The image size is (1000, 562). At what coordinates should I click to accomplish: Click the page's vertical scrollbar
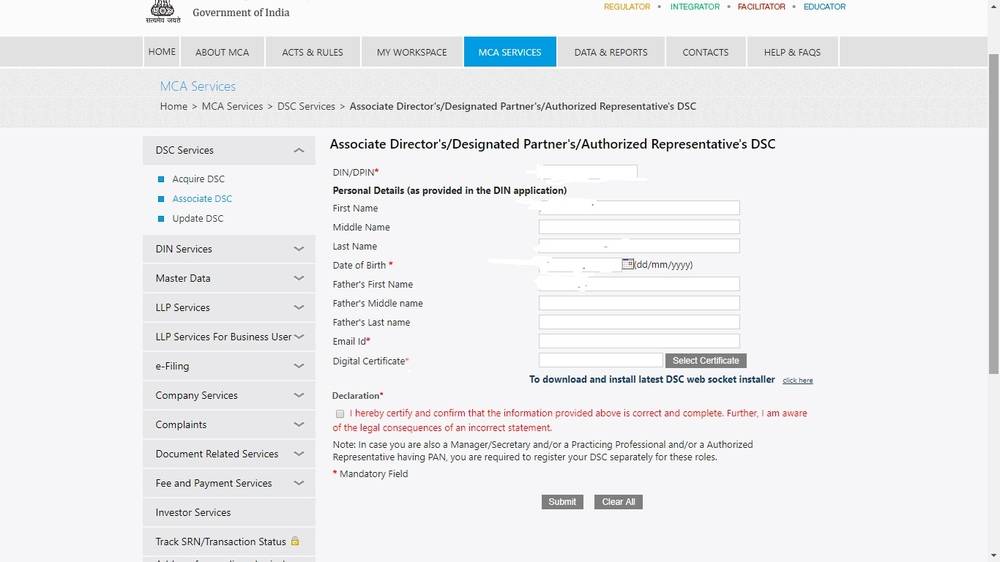[x=992, y=200]
